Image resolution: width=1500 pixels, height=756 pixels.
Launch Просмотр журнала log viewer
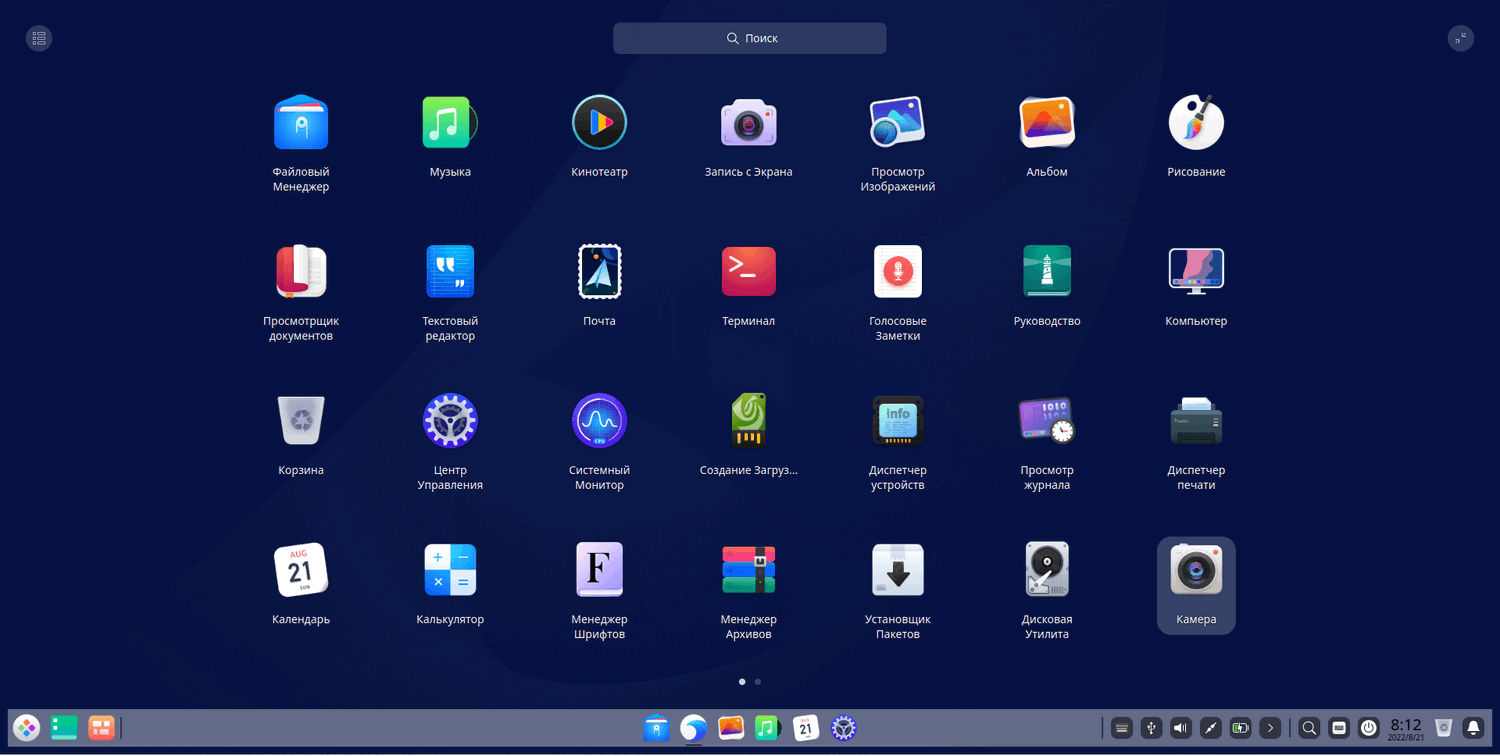click(1047, 421)
